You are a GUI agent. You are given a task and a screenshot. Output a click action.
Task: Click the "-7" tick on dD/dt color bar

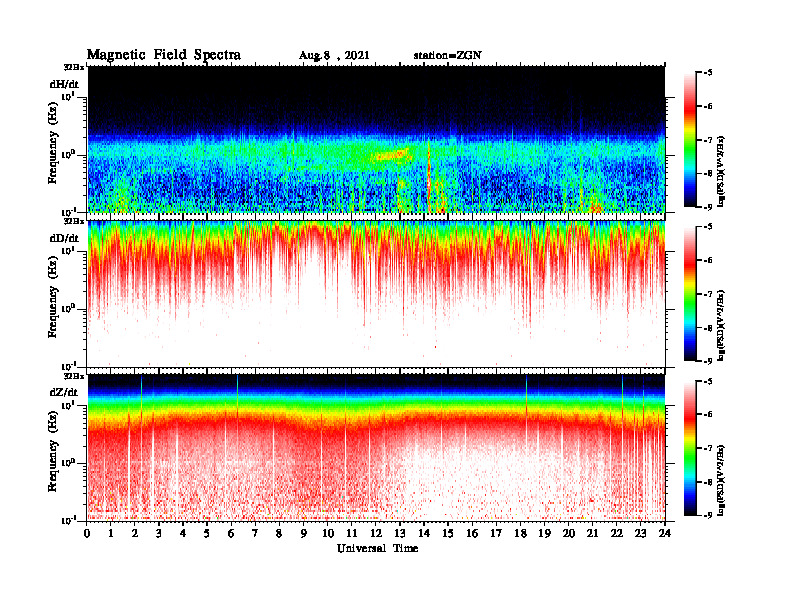tap(708, 294)
